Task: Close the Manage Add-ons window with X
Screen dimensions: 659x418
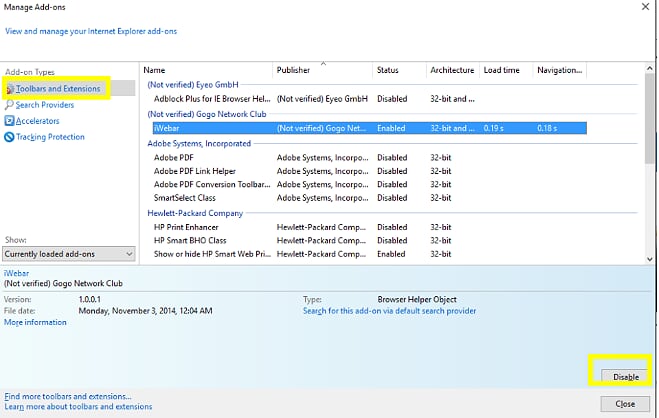Action: [645, 7]
